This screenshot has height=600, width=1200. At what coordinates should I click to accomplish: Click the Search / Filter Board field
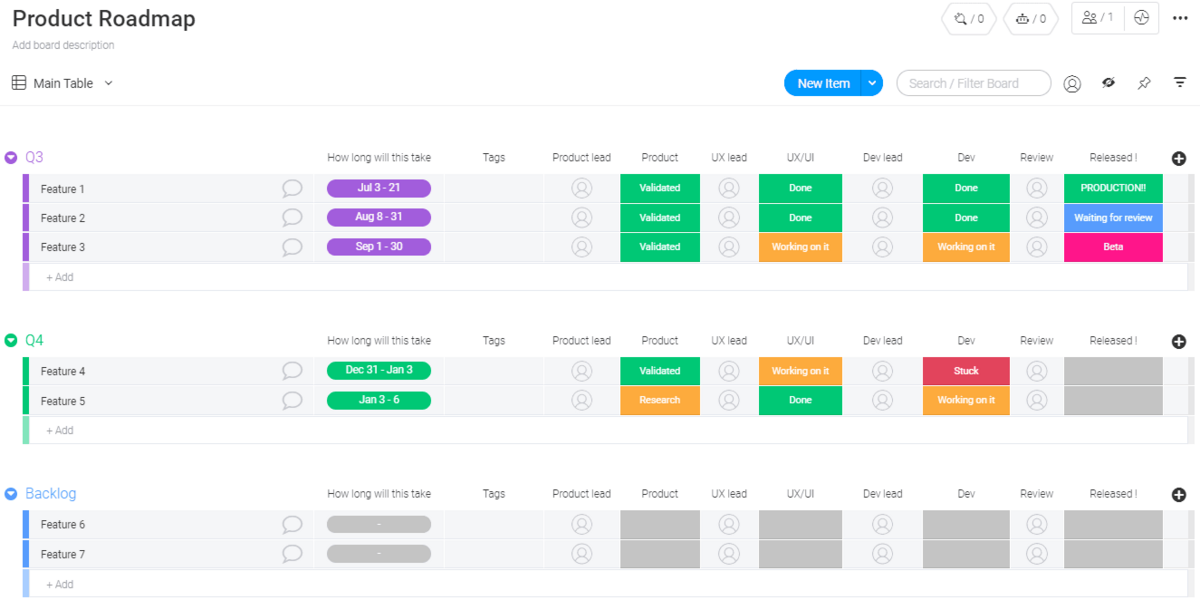pos(973,83)
